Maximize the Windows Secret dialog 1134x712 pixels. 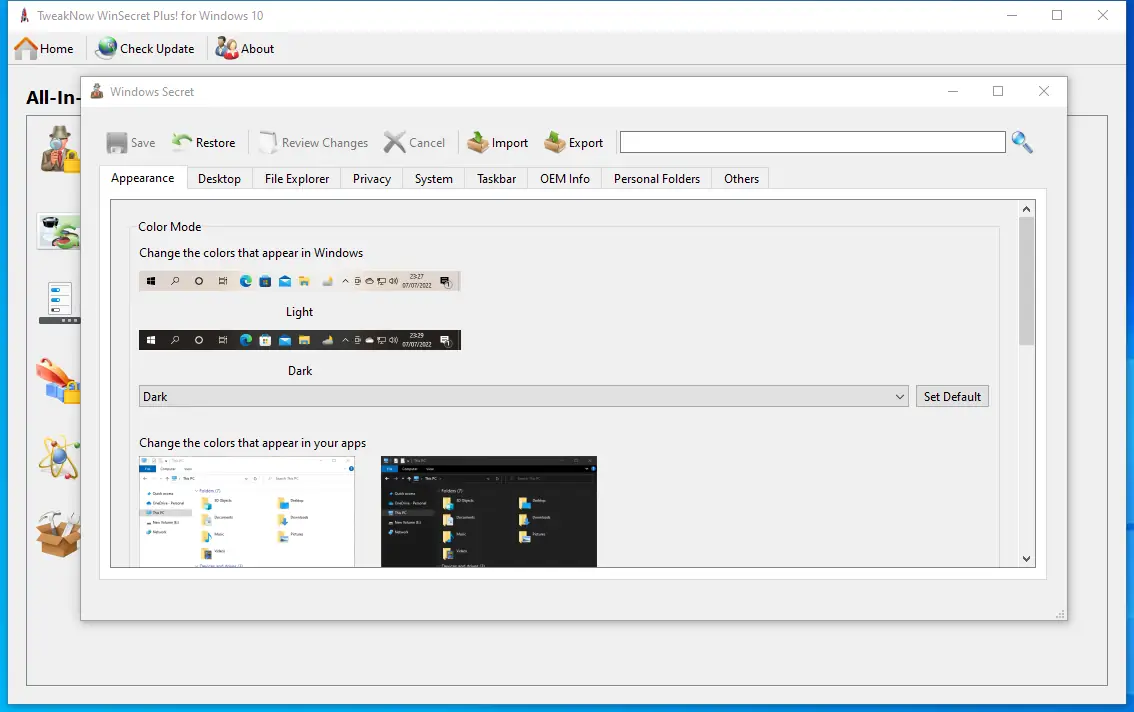tap(998, 91)
